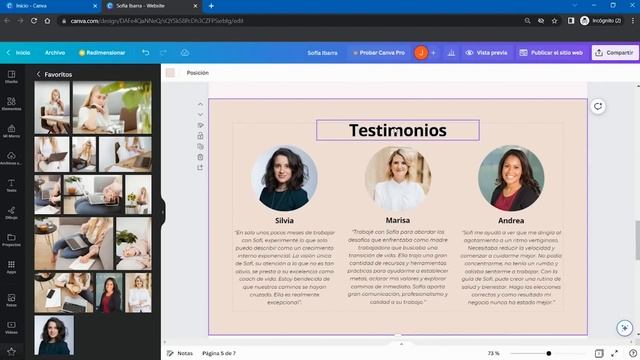Redo the last action

click(x=163, y=53)
